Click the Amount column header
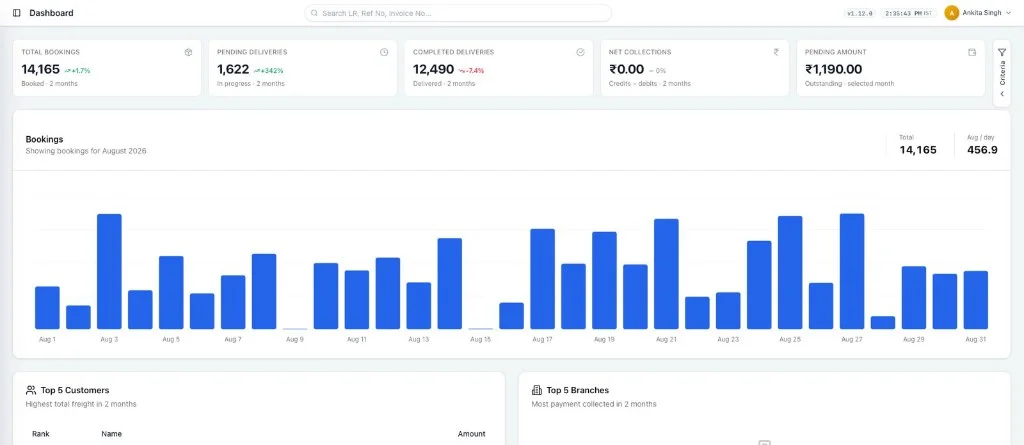 pos(472,434)
